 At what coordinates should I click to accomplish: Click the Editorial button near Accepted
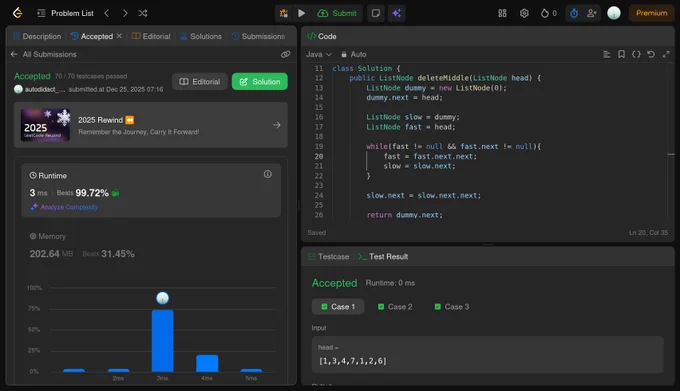199,81
